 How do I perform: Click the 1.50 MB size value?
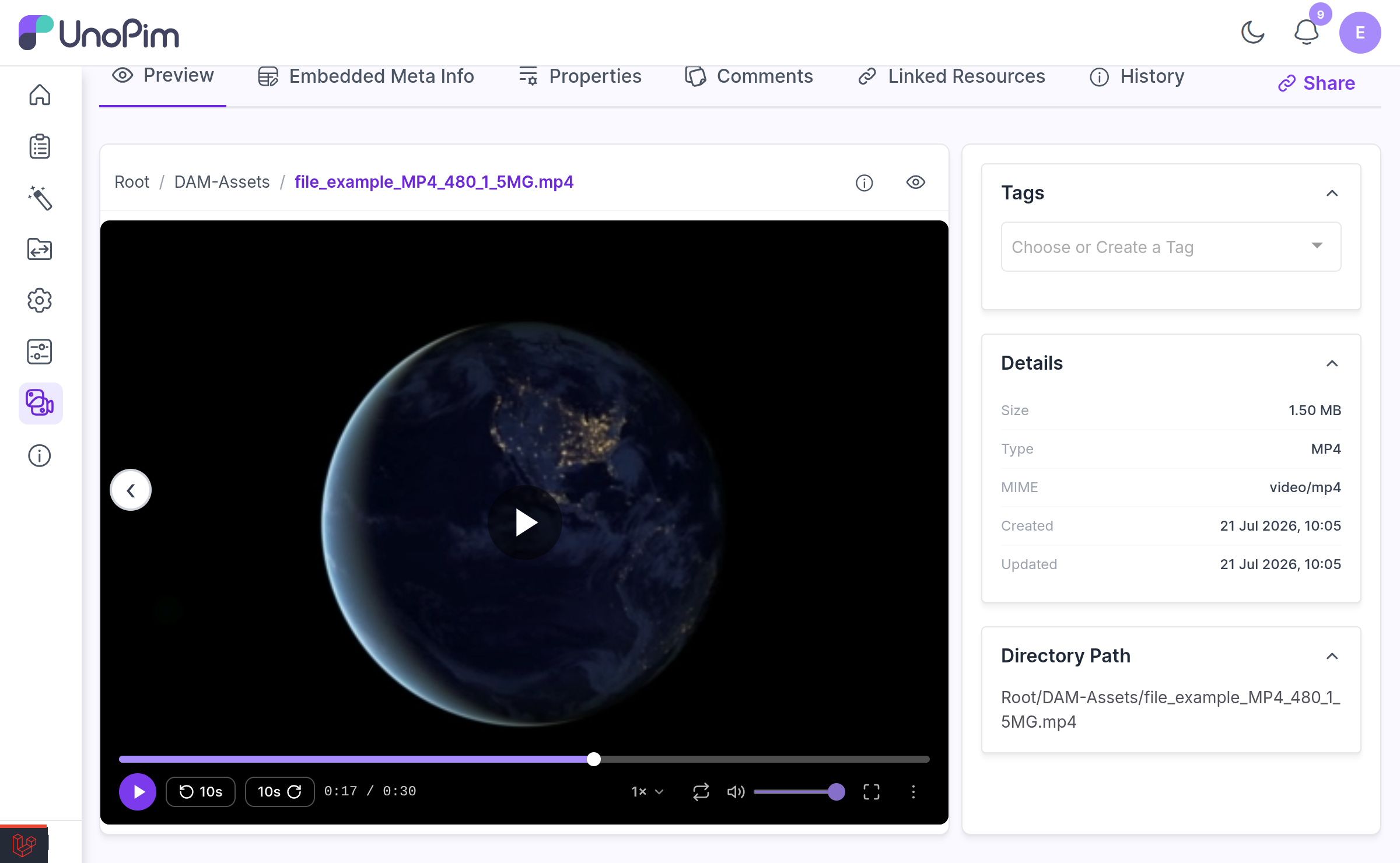[x=1315, y=410]
